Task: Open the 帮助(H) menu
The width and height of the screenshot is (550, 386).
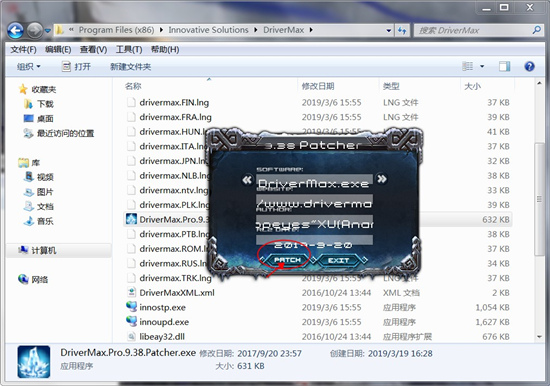Action: pyautogui.click(x=165, y=49)
